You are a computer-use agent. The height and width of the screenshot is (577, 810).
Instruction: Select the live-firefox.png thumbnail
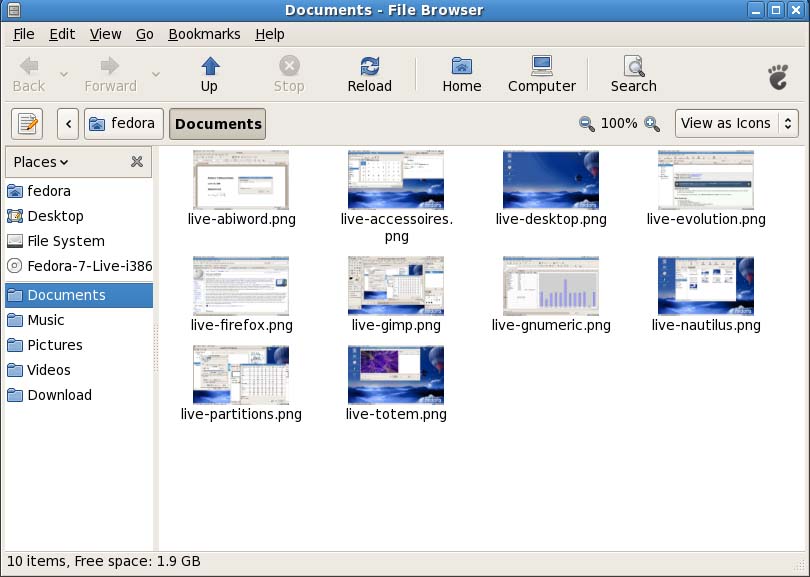point(241,286)
